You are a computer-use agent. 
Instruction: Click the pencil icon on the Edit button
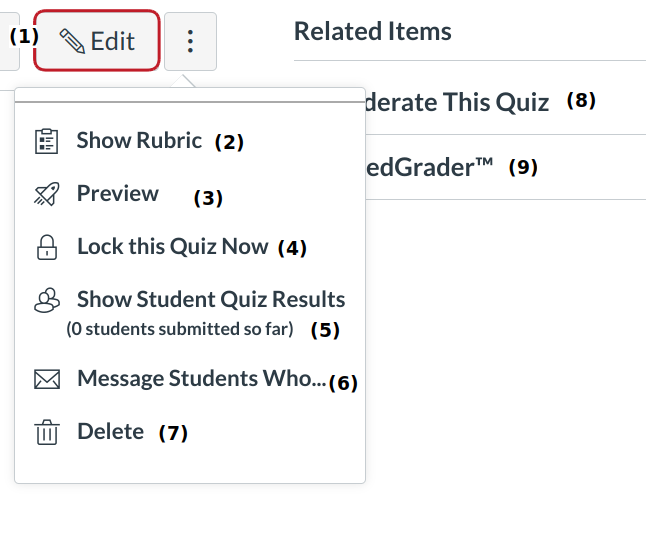tap(72, 41)
